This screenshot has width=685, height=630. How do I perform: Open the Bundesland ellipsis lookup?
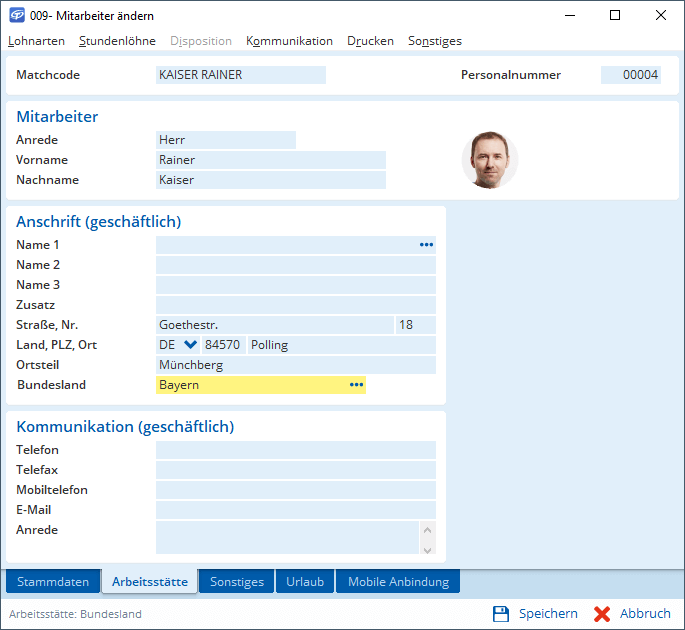356,385
